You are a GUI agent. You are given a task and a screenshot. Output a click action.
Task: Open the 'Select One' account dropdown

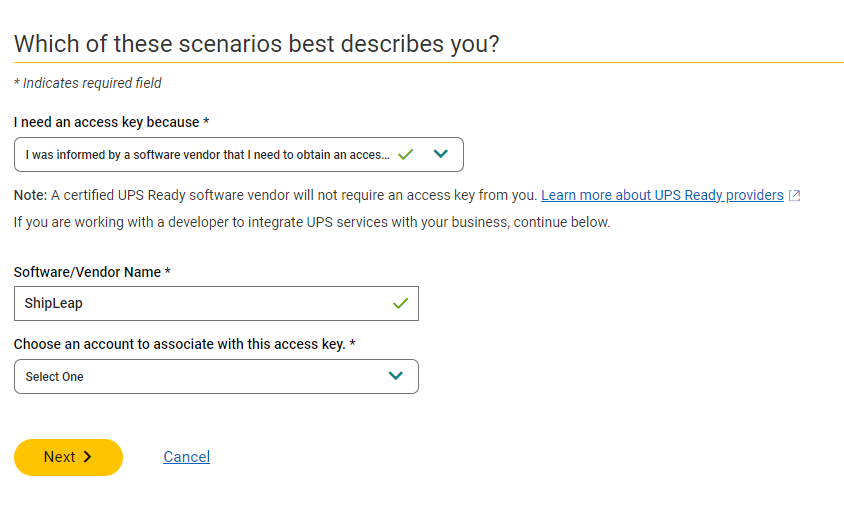(x=200, y=376)
